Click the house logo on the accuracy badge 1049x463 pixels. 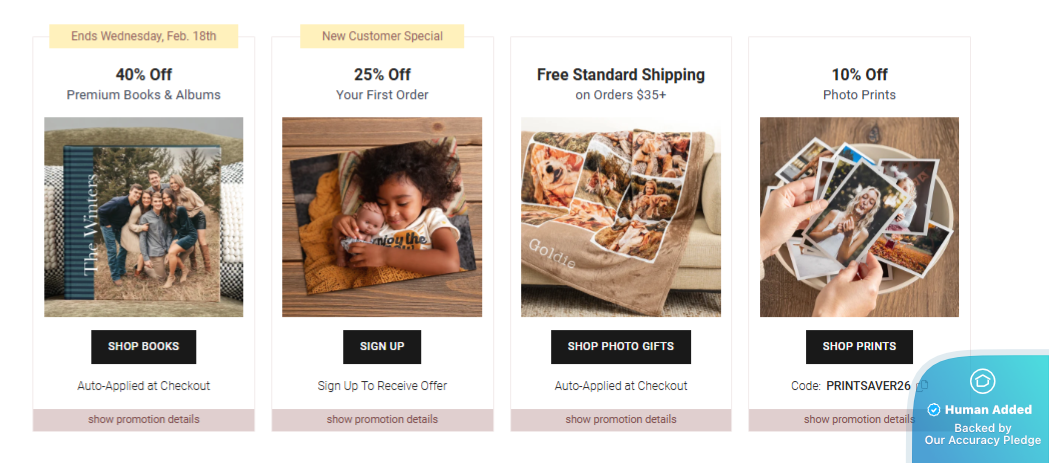pos(982,381)
